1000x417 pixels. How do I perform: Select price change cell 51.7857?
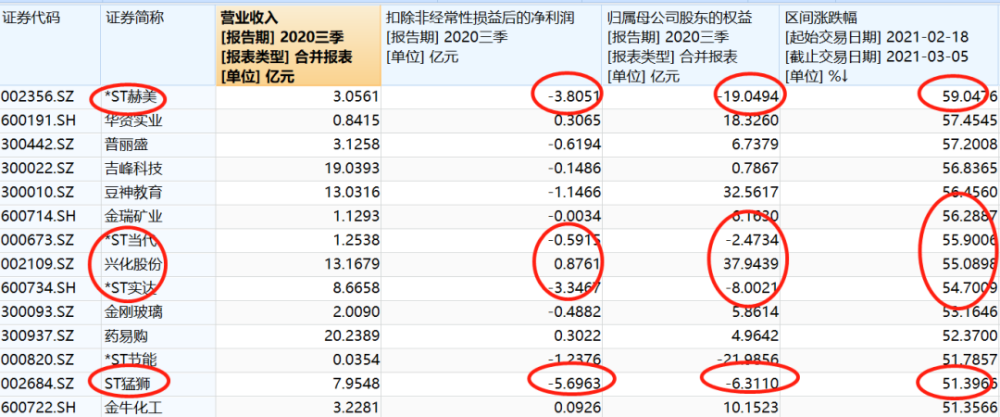[971, 360]
